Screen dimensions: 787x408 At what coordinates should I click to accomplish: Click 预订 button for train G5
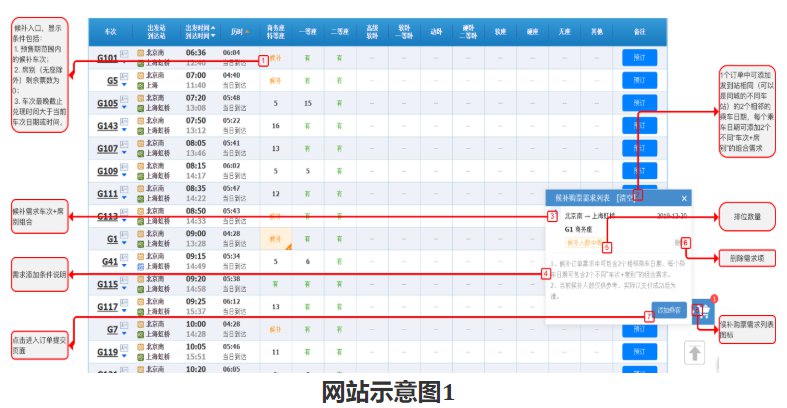639,80
